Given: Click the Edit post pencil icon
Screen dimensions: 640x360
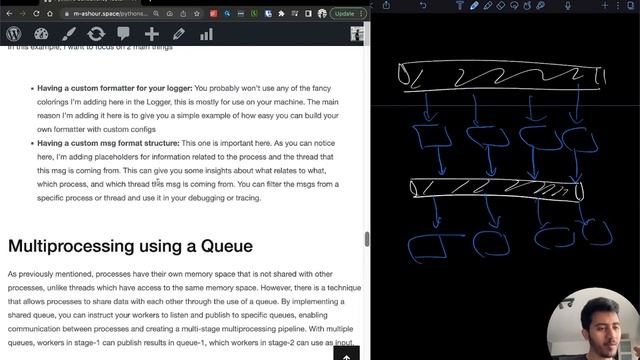Looking at the screenshot, I should (179, 34).
